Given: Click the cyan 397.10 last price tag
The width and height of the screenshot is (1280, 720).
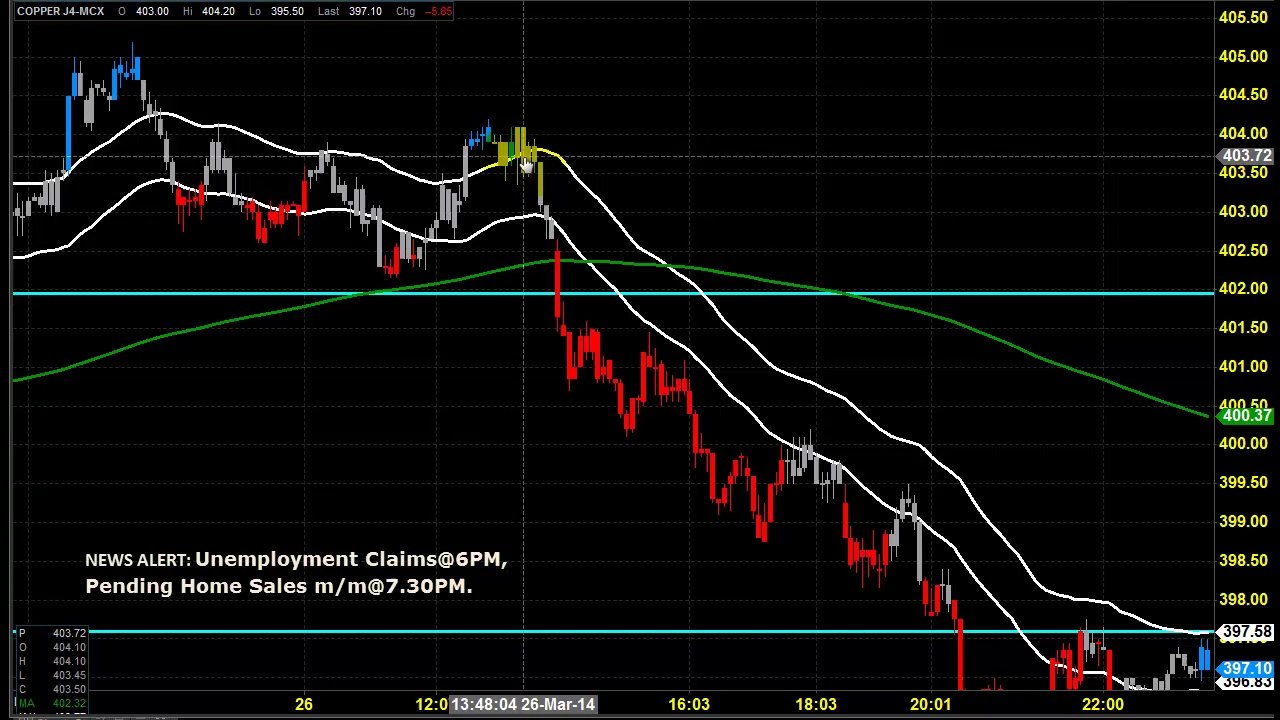Looking at the screenshot, I should [1246, 669].
